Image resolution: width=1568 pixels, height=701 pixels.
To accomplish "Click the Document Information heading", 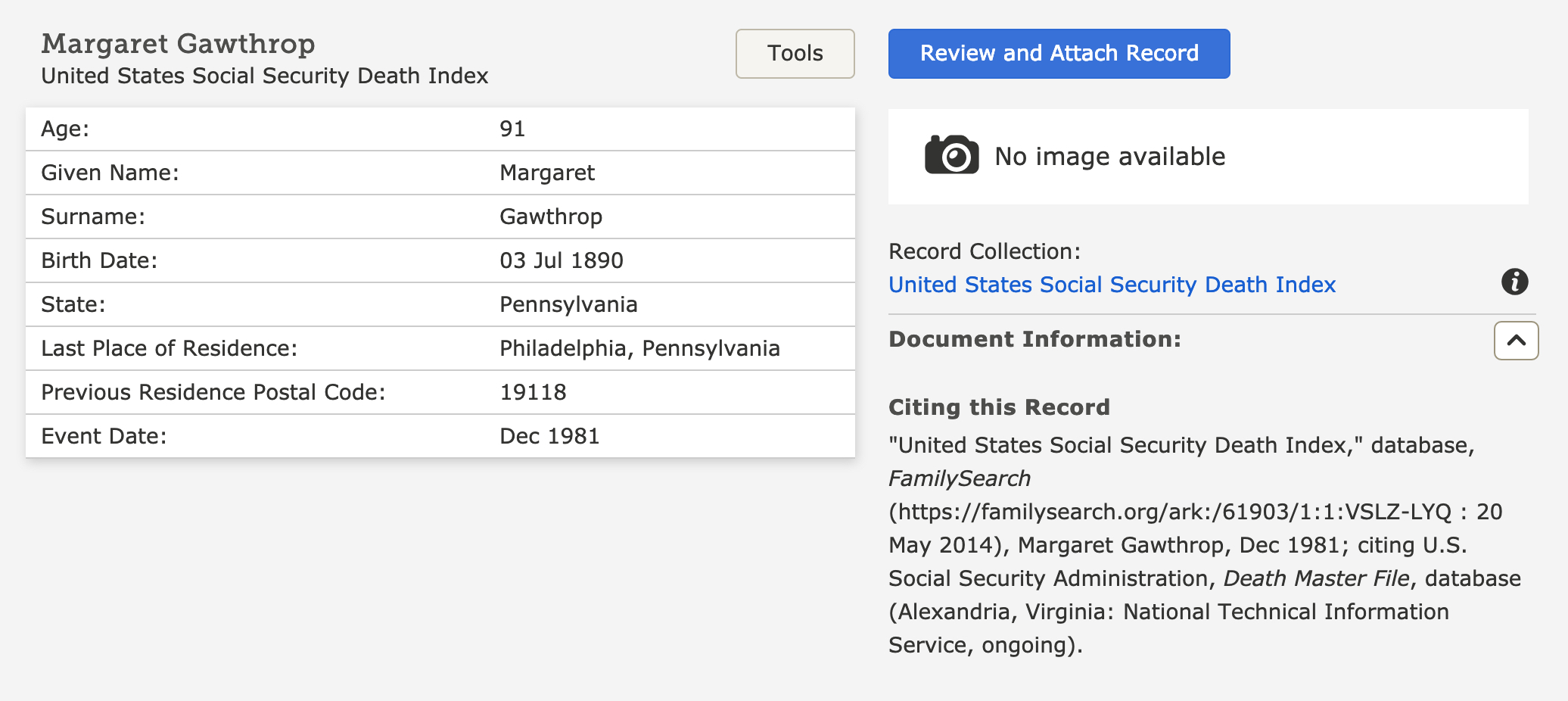I will [1034, 339].
